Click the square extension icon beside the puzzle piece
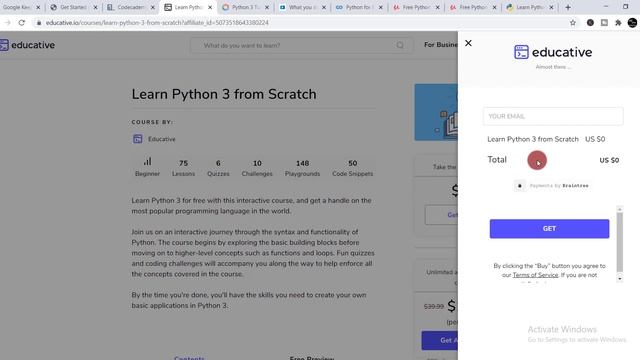This screenshot has width=640, height=360. (x=604, y=23)
